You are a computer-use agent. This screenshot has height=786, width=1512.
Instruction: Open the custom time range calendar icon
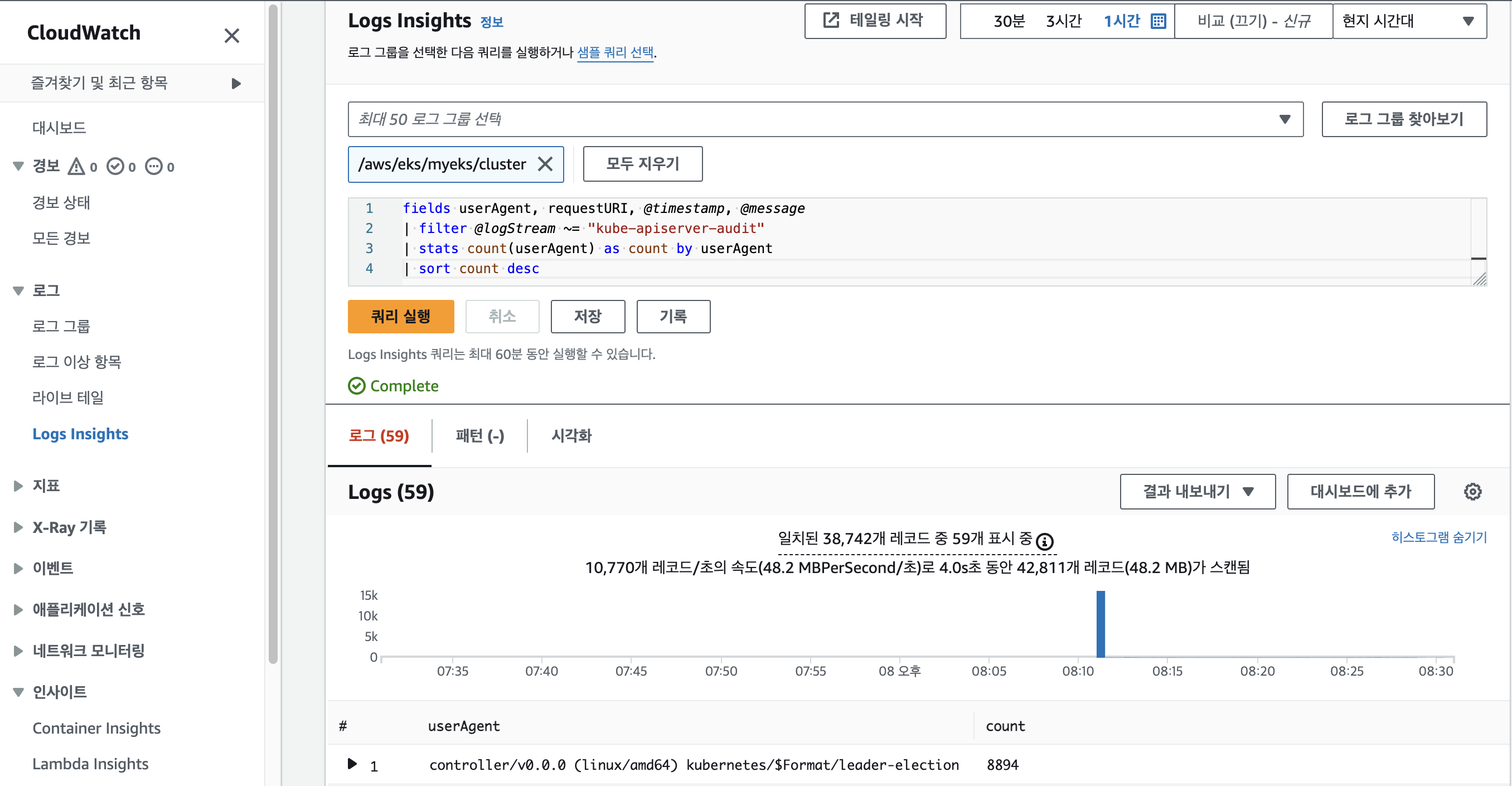pyautogui.click(x=1158, y=21)
